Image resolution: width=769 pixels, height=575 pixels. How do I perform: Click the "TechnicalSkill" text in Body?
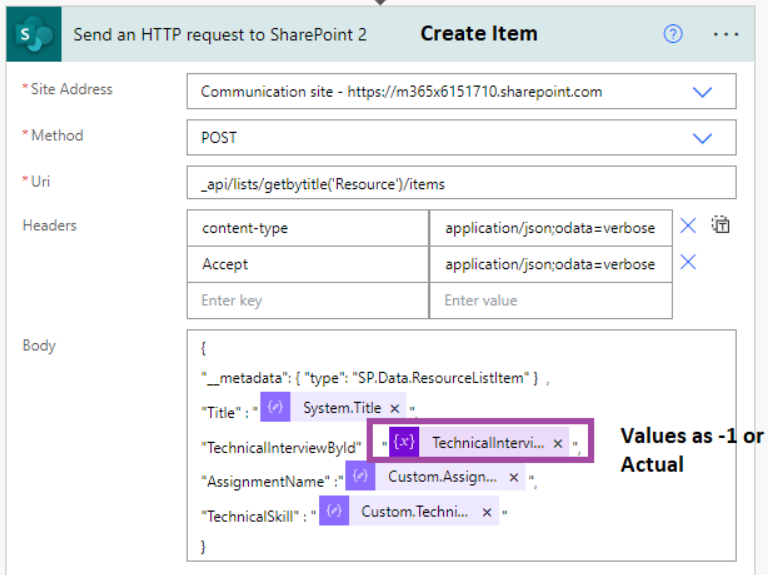tap(250, 517)
